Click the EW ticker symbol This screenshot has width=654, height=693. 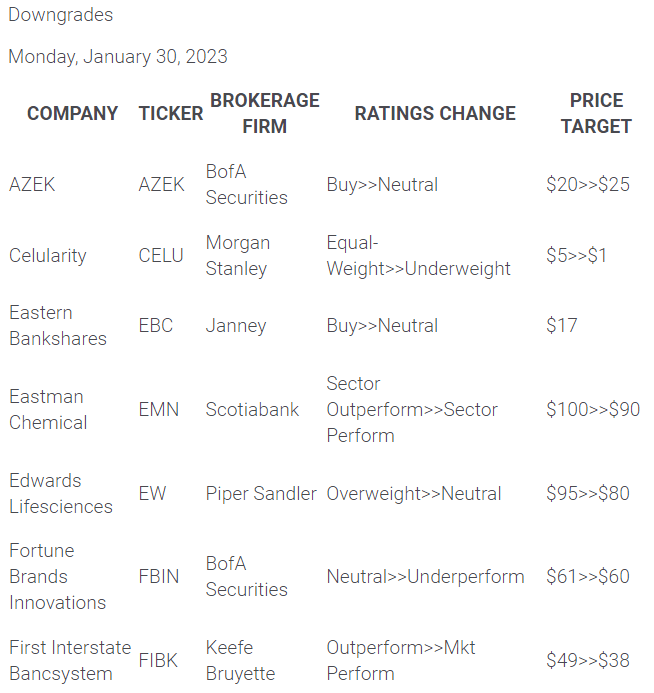tap(152, 493)
